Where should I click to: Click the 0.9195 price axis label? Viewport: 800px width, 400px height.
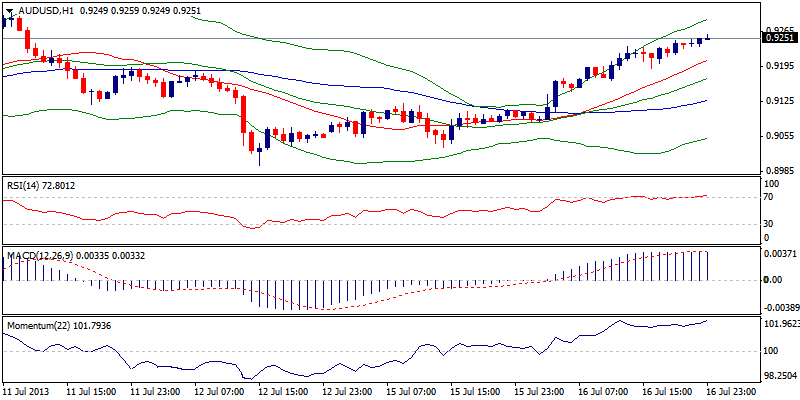pos(778,66)
